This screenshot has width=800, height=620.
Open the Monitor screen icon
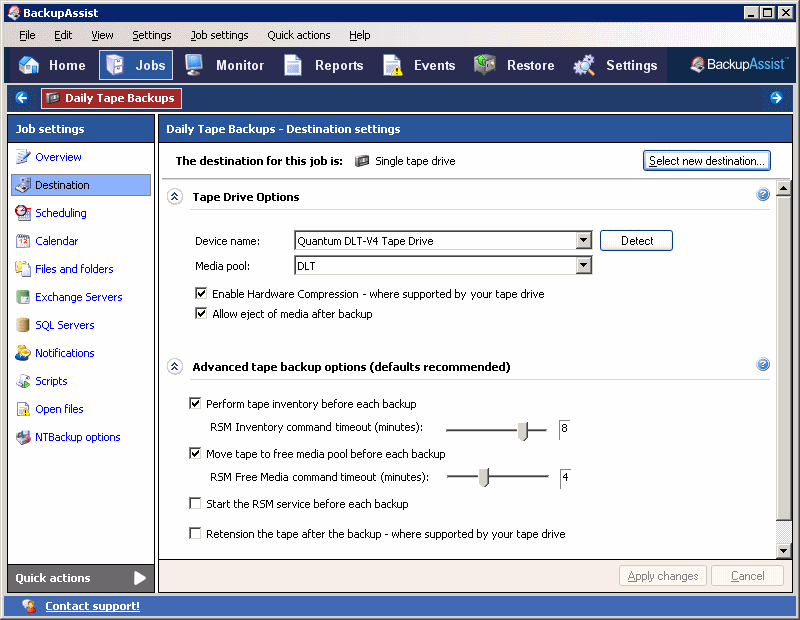[x=194, y=65]
